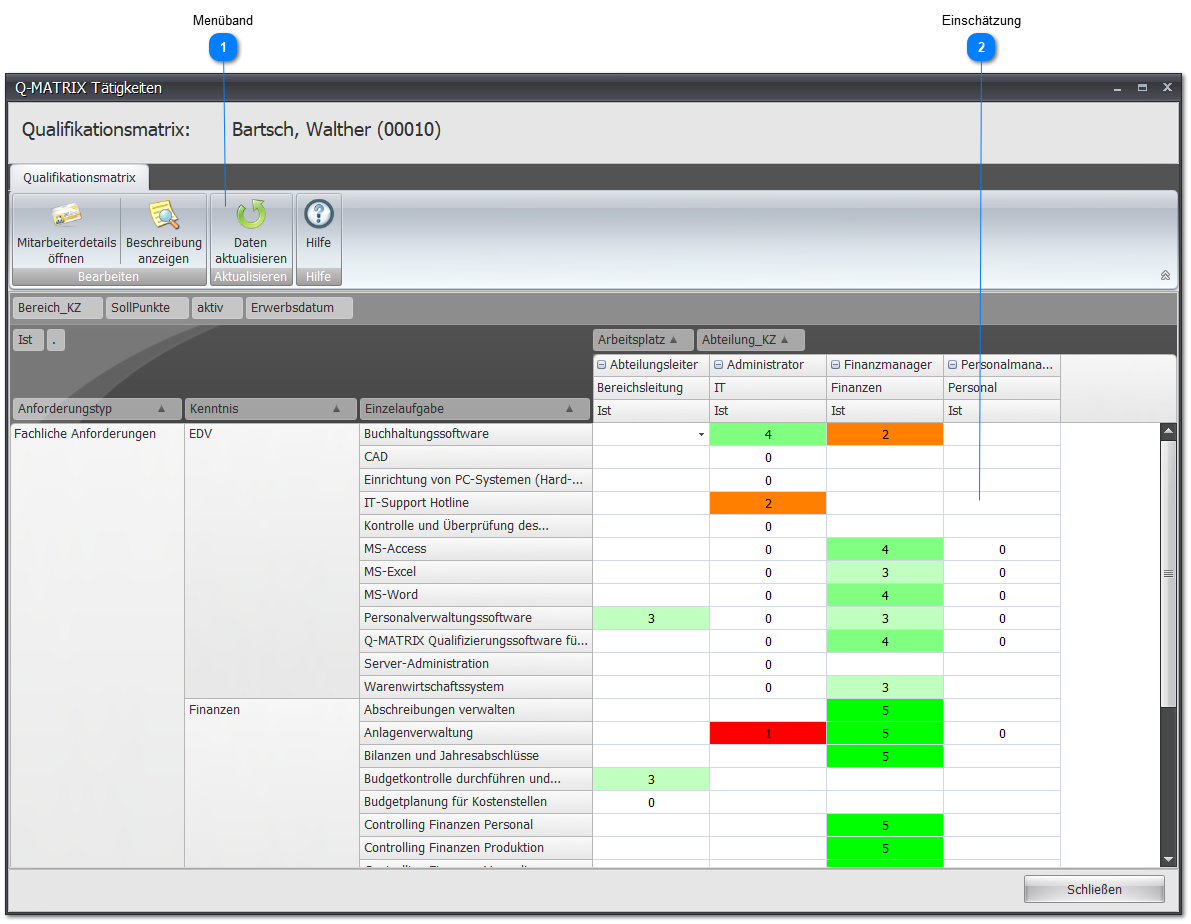This screenshot has width=1191, height=924.
Task: Select the Personalverwaltungssoftware row
Action: point(475,618)
